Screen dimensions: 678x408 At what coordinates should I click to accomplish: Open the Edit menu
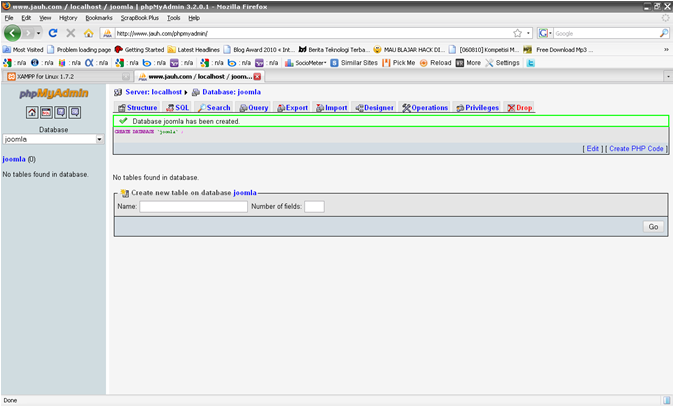(26, 18)
